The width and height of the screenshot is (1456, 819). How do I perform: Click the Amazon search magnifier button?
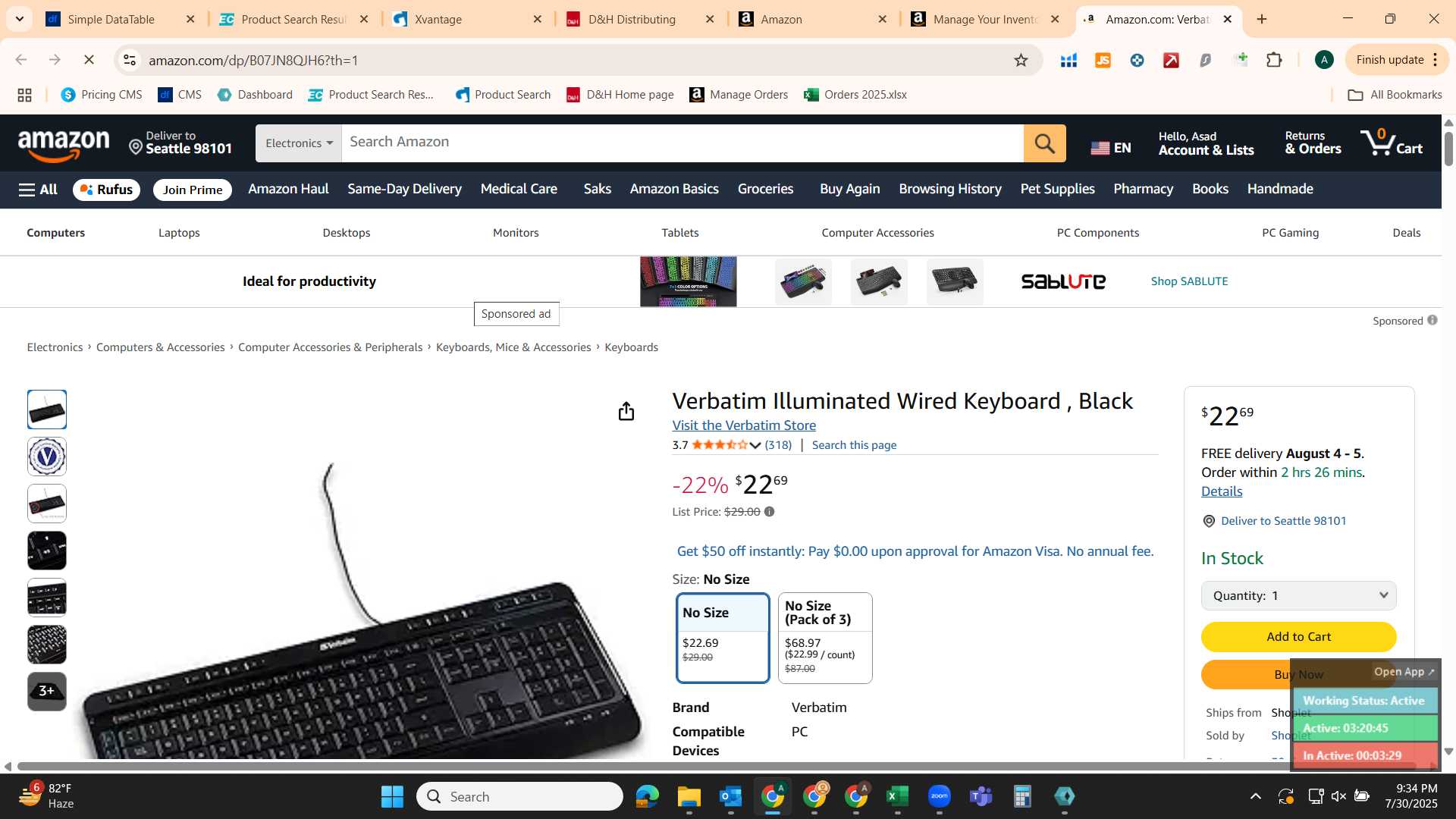pos(1044,143)
